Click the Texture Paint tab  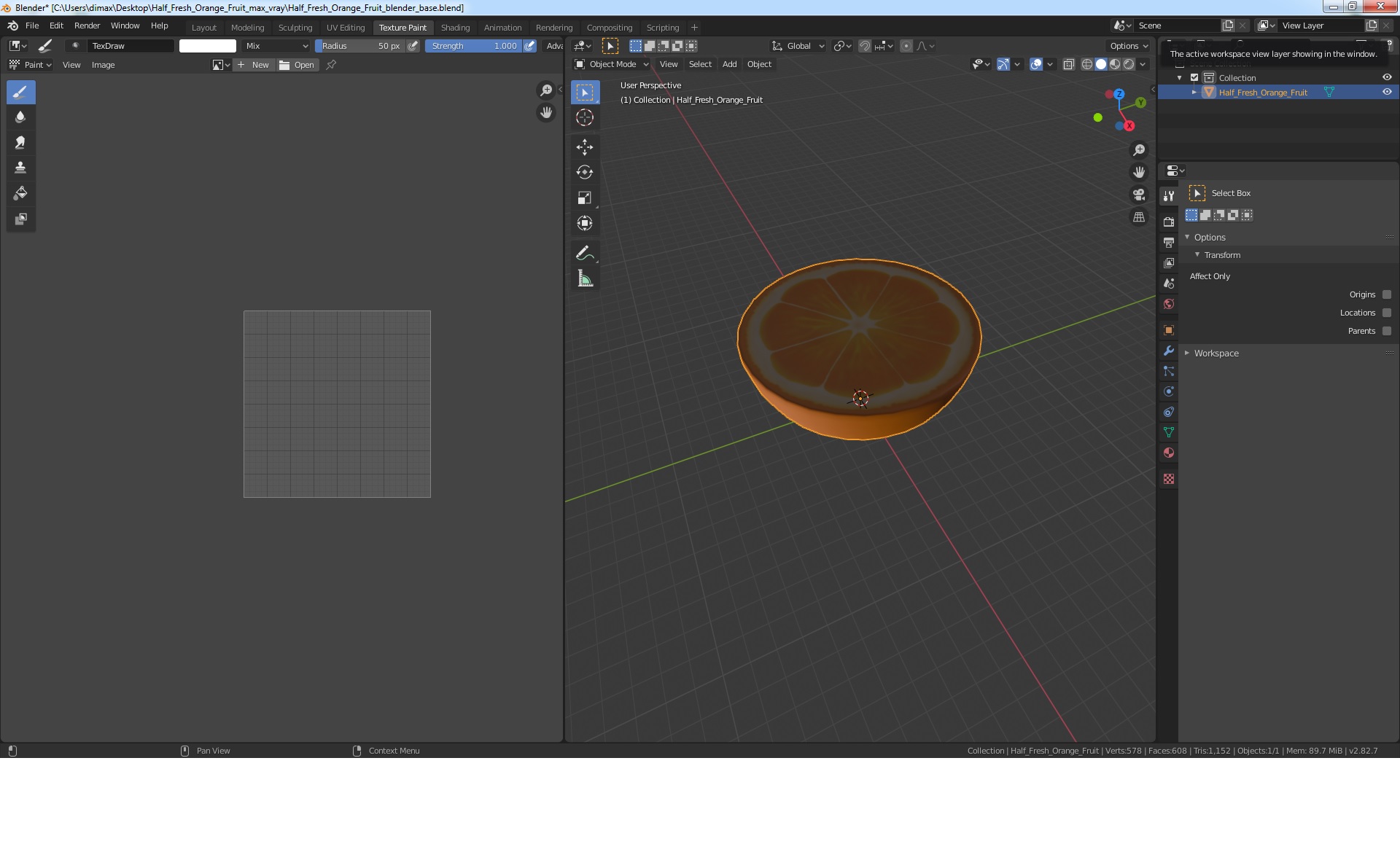[402, 27]
